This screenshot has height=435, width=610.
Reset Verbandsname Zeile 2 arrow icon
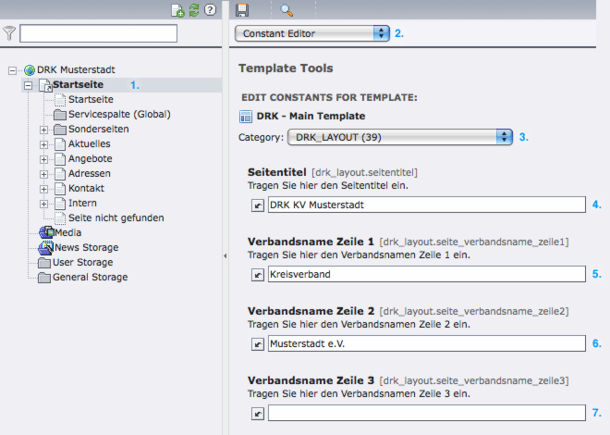coord(258,344)
